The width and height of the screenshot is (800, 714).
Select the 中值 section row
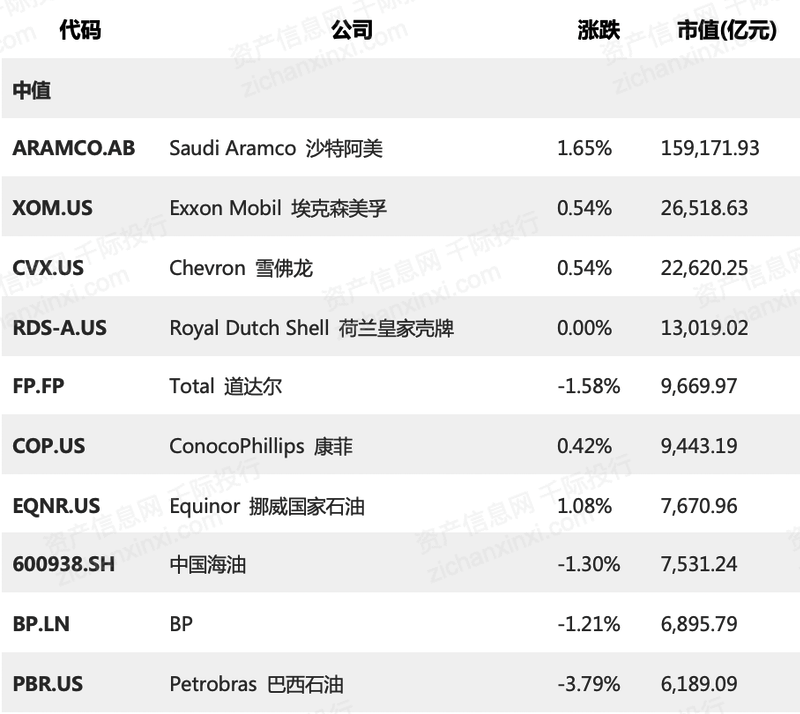click(400, 89)
